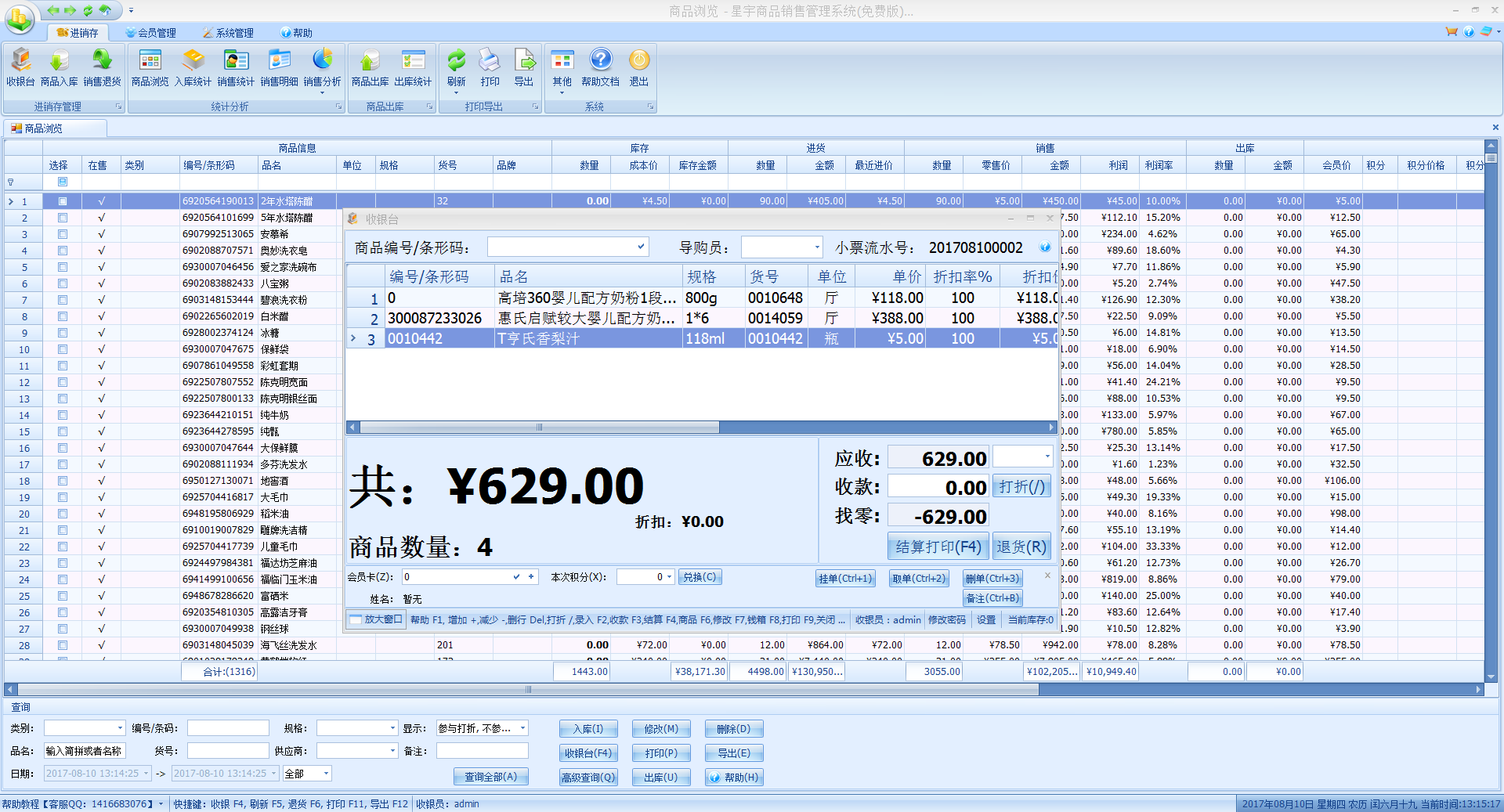Click the 退货(R) button
The width and height of the screenshot is (1504, 812).
[1021, 547]
